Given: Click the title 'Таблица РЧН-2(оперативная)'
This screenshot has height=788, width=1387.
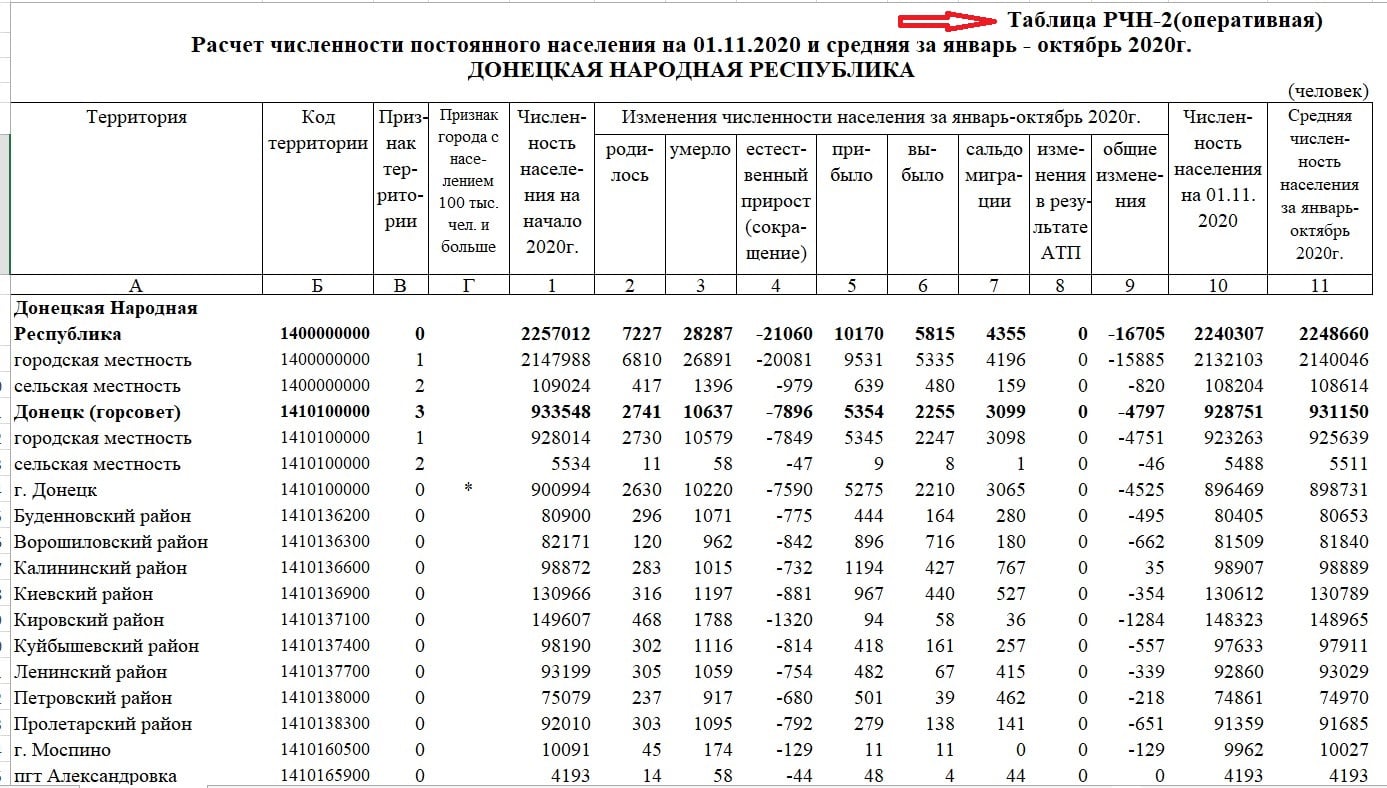Looking at the screenshot, I should pos(1165,20).
